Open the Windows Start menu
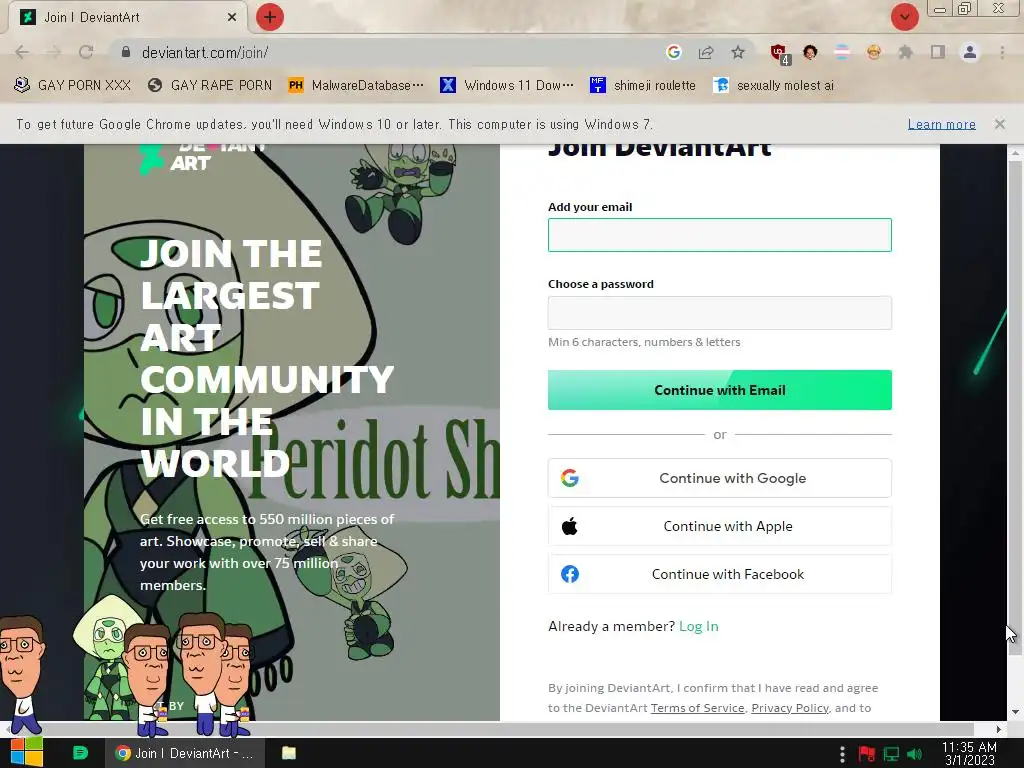1024x768 pixels. [27, 753]
